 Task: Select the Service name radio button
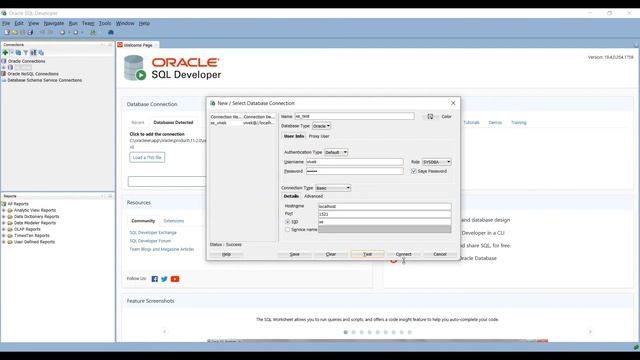pos(287,229)
